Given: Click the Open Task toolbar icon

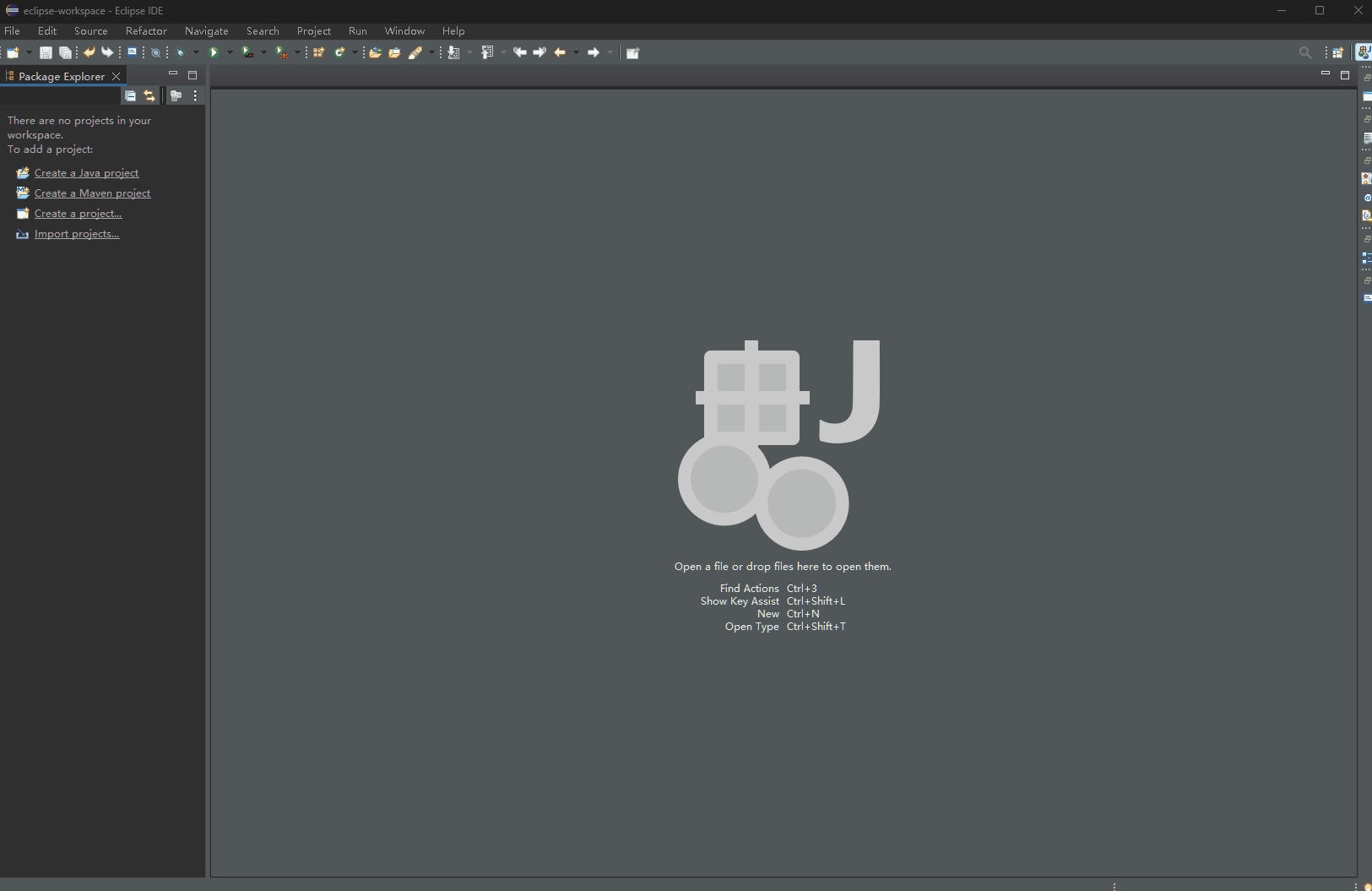Looking at the screenshot, I should point(394,52).
